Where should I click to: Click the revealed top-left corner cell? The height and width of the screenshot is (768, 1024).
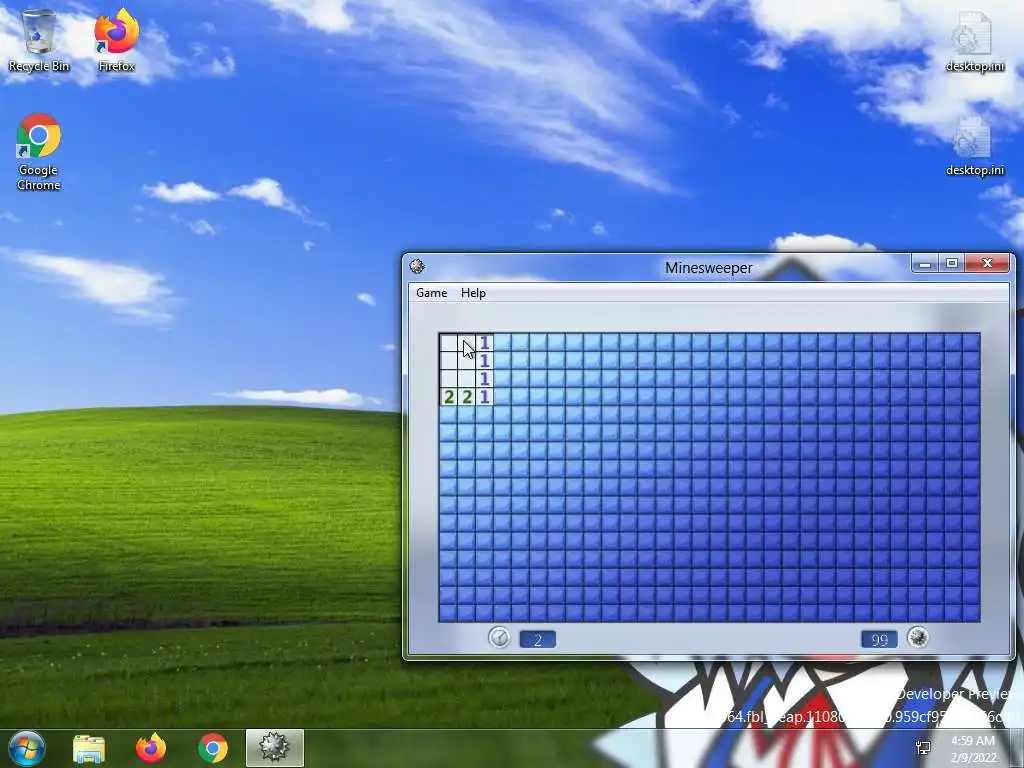449,343
